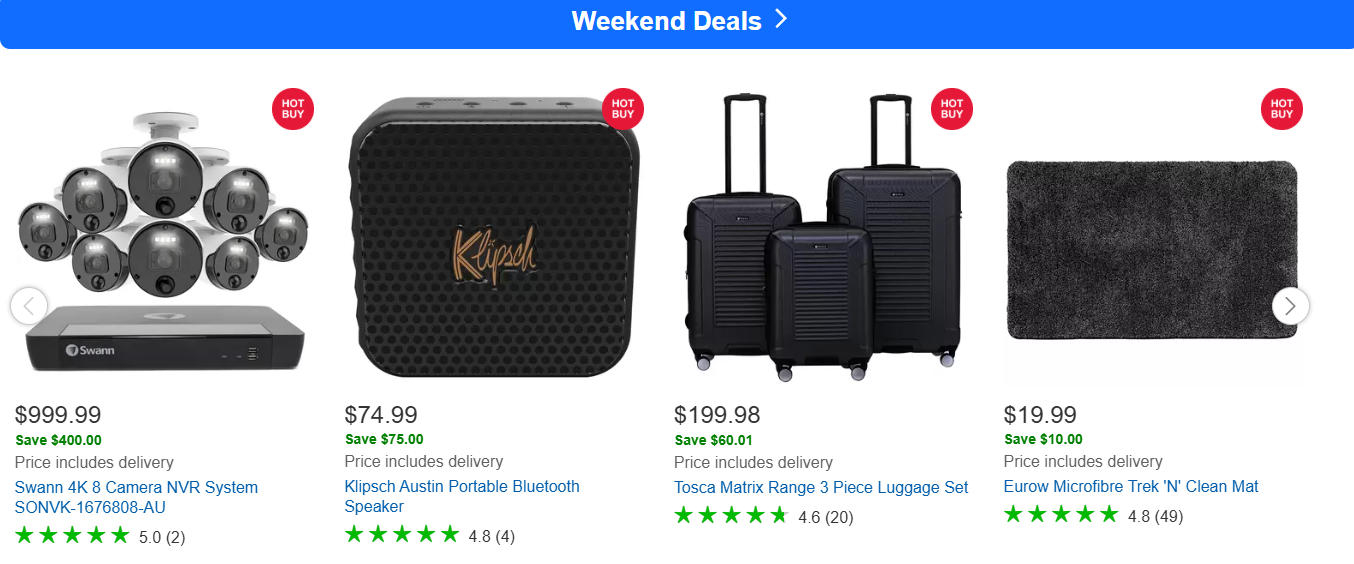Click the next carousel arrow

tap(1290, 306)
